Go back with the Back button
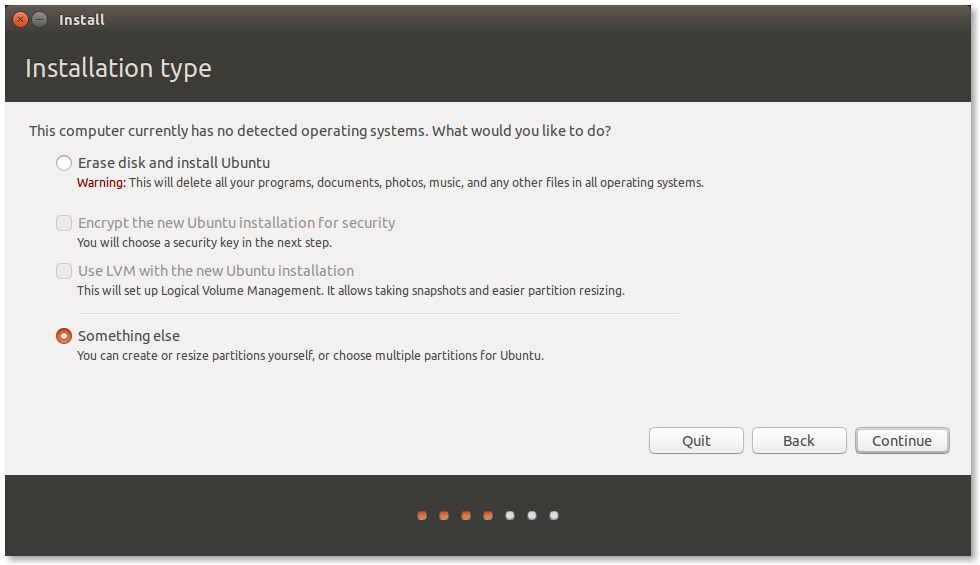The height and width of the screenshot is (565, 980). tap(799, 441)
